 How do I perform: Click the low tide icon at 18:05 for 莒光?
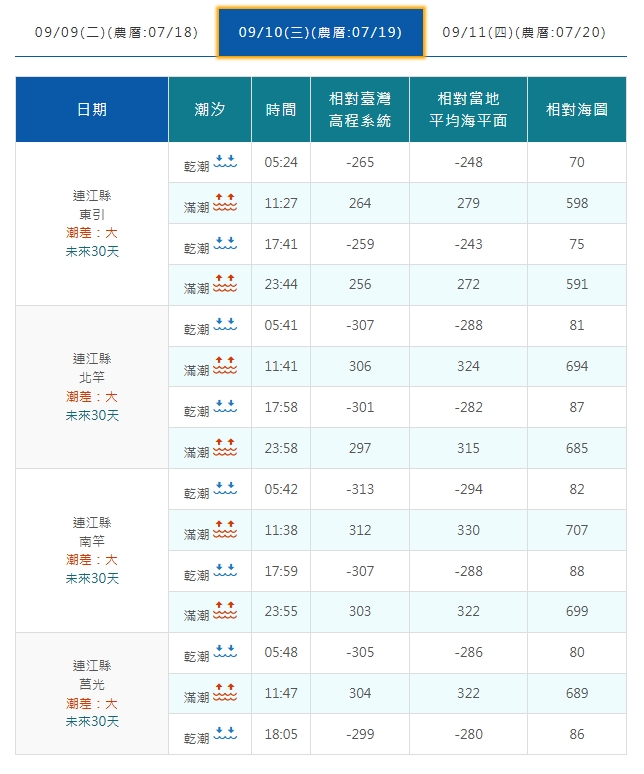[225, 734]
